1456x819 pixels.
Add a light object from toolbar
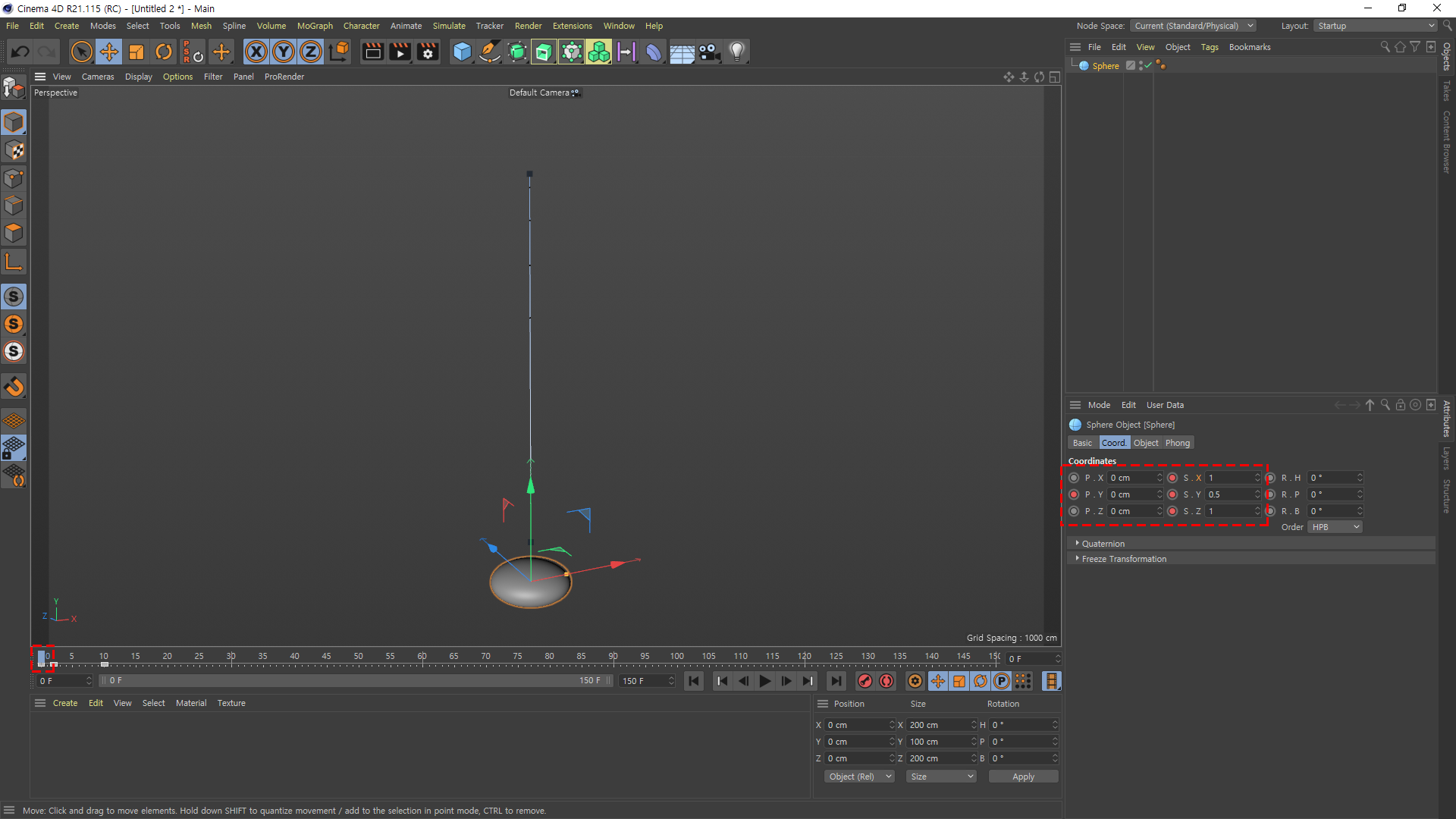[736, 52]
